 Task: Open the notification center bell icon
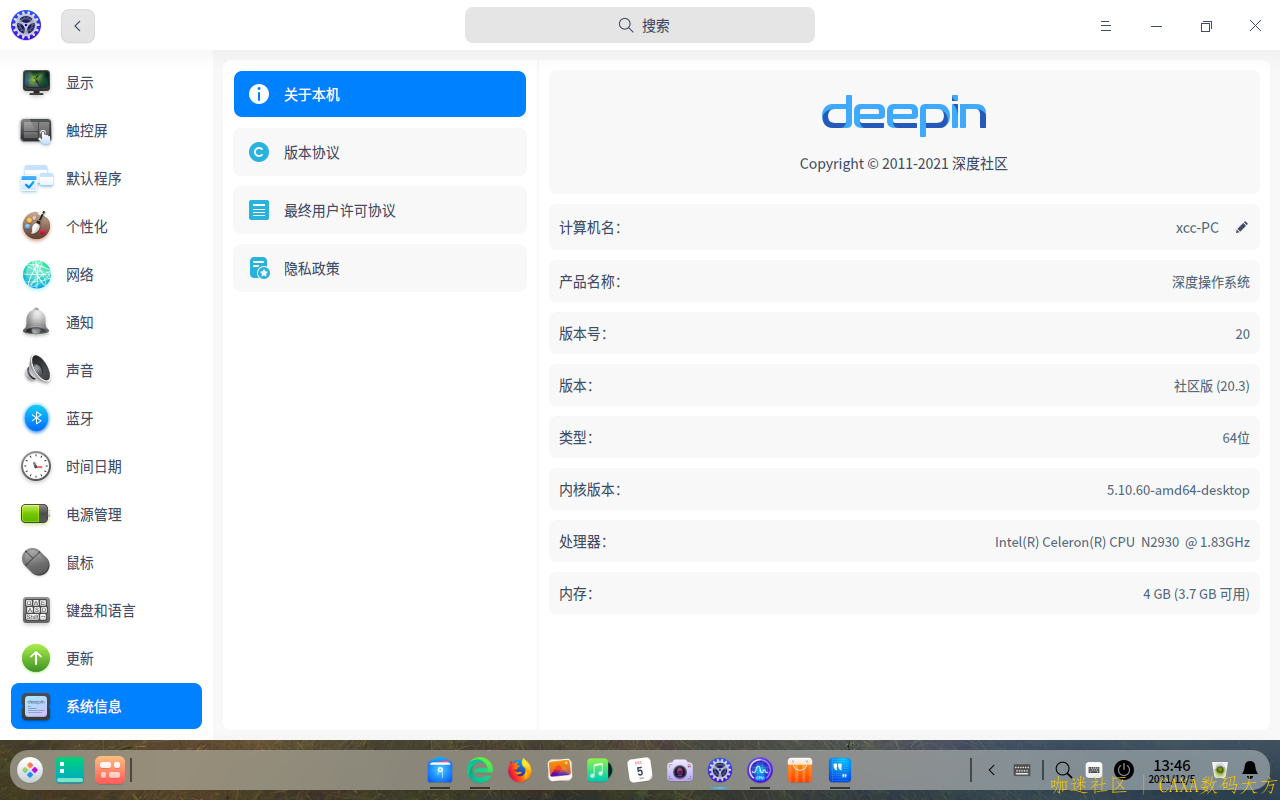coord(1250,770)
